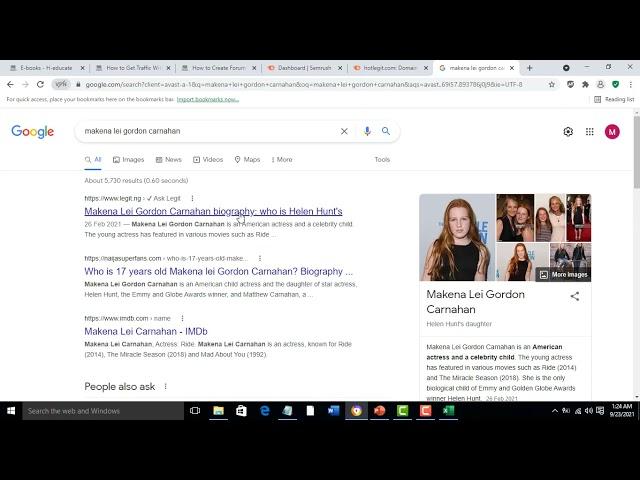
Task: Open the Chrome profile avatar icon
Action: click(x=600, y=84)
